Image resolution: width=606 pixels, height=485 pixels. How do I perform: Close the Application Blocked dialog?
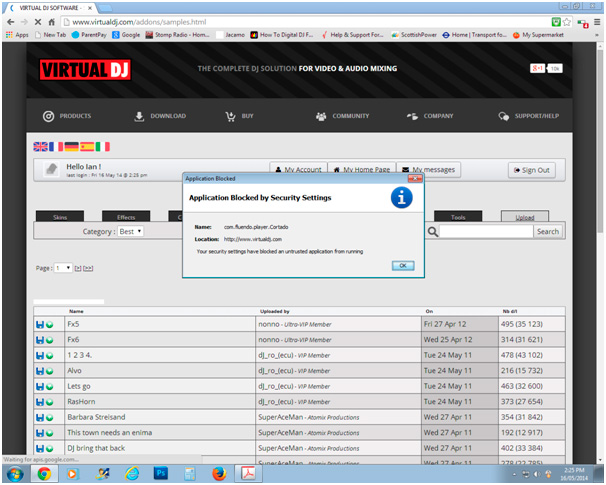coord(415,179)
